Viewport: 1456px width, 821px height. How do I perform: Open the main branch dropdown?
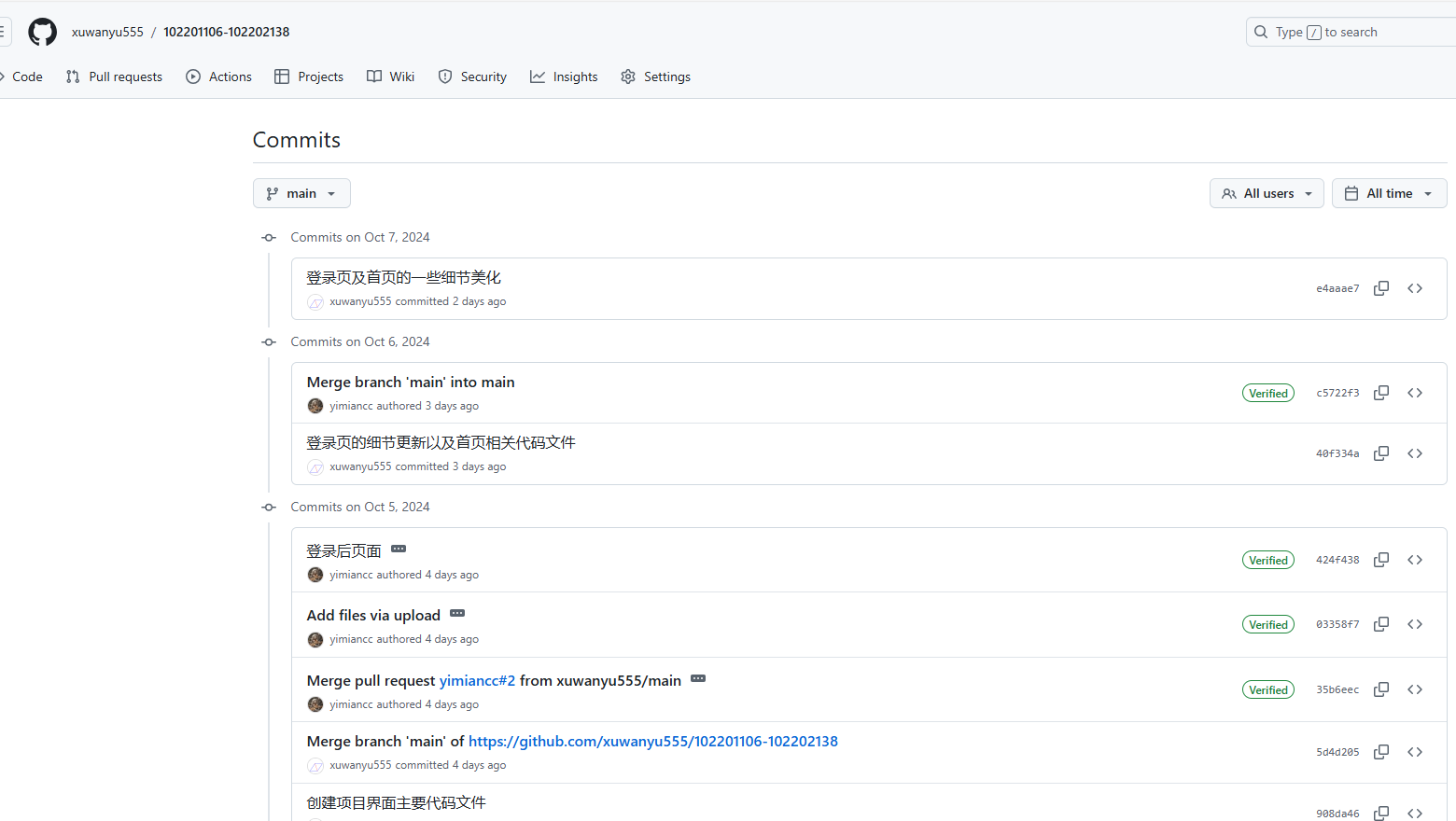pos(301,193)
